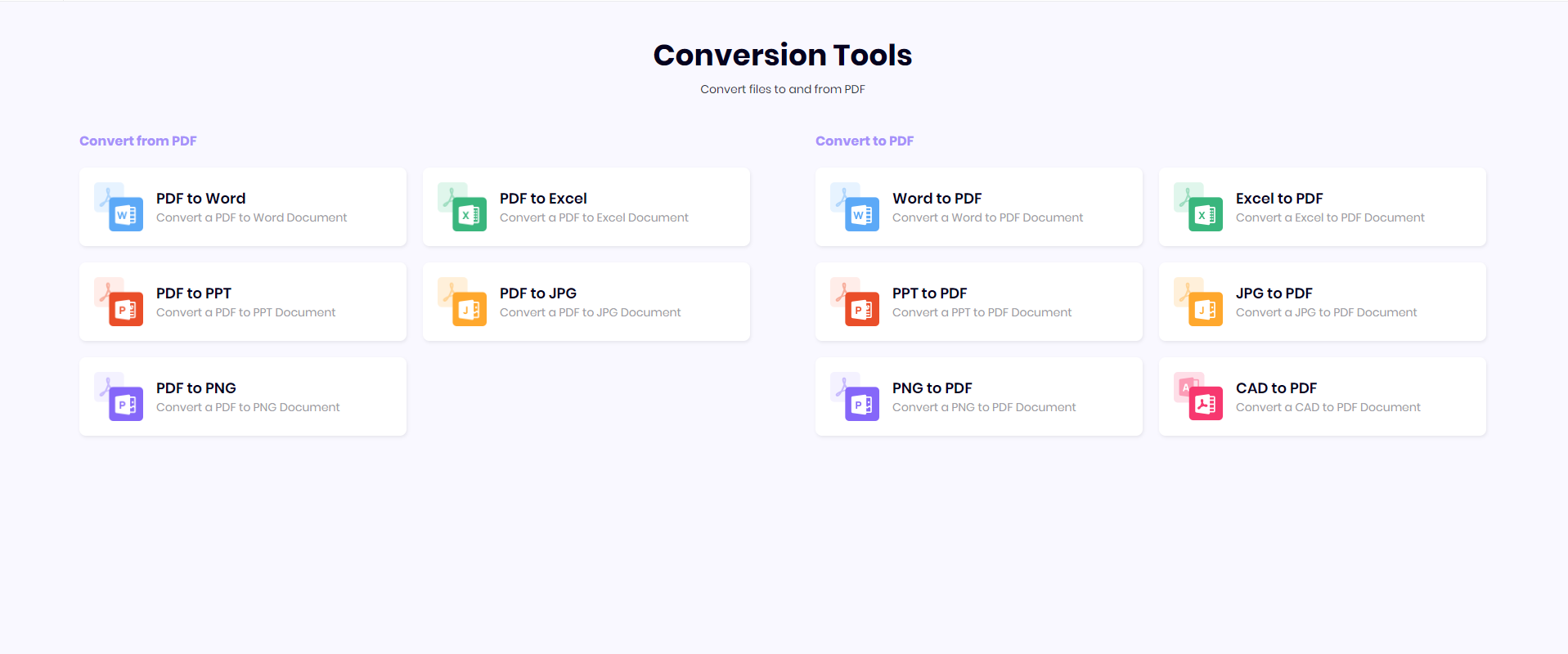Click 'Convert a PDF to Word Document' text
1568x654 pixels.
252,217
